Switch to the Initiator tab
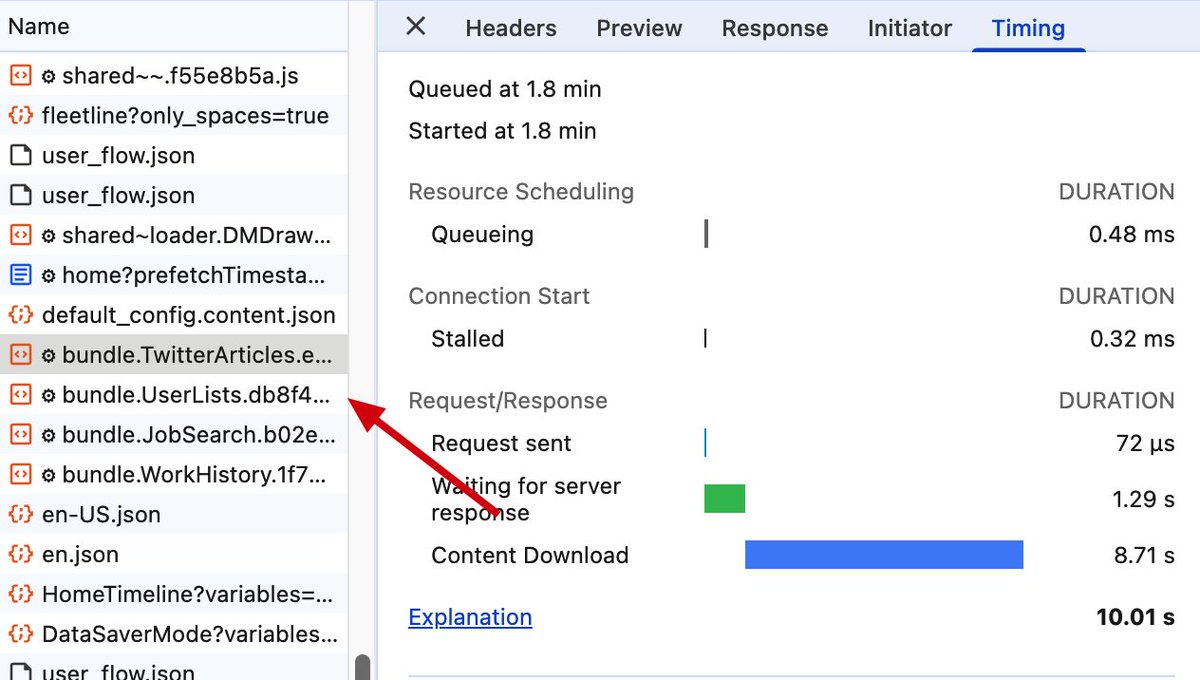This screenshot has height=680, width=1200. click(x=910, y=28)
